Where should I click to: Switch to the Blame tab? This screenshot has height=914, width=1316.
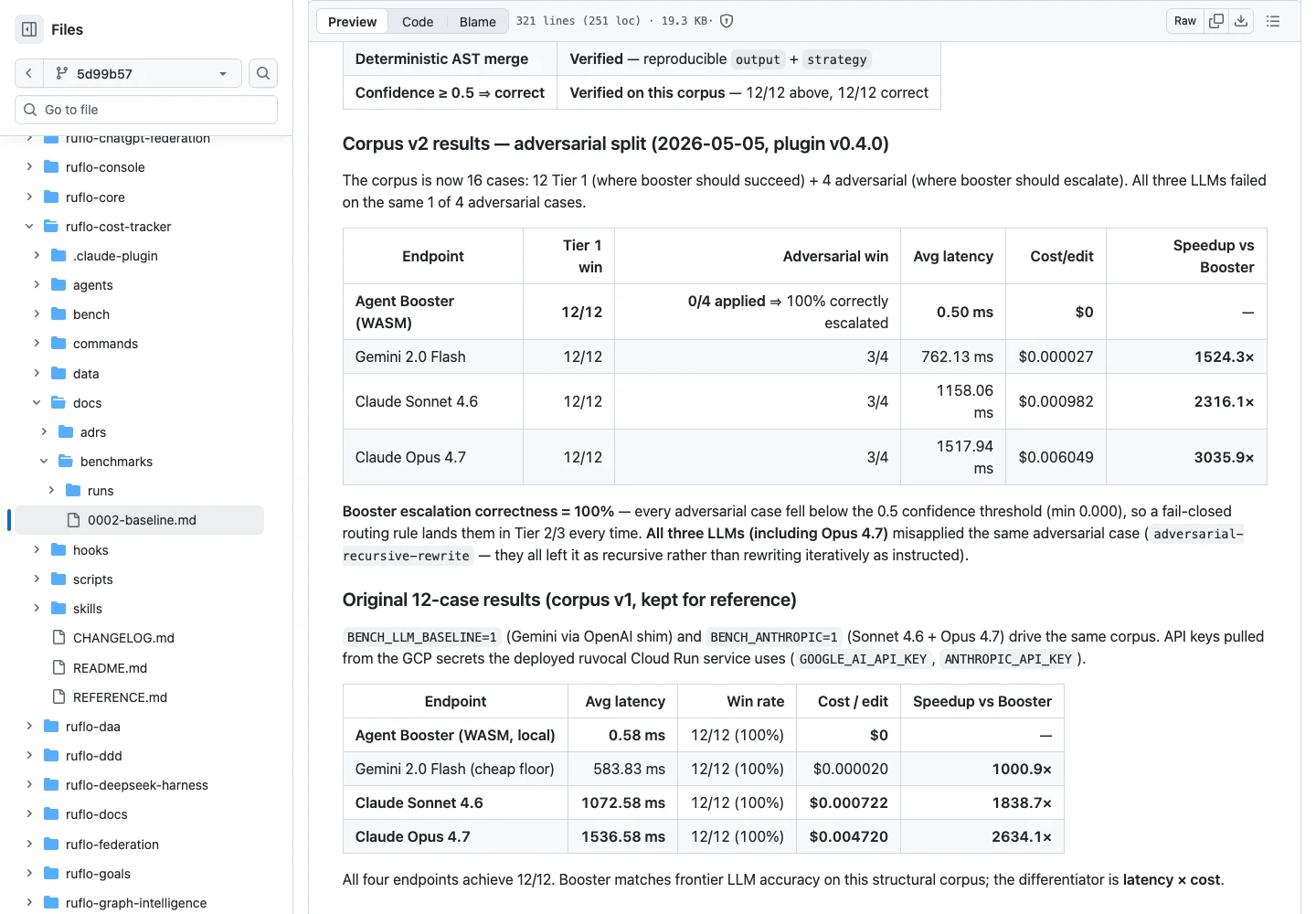[478, 21]
